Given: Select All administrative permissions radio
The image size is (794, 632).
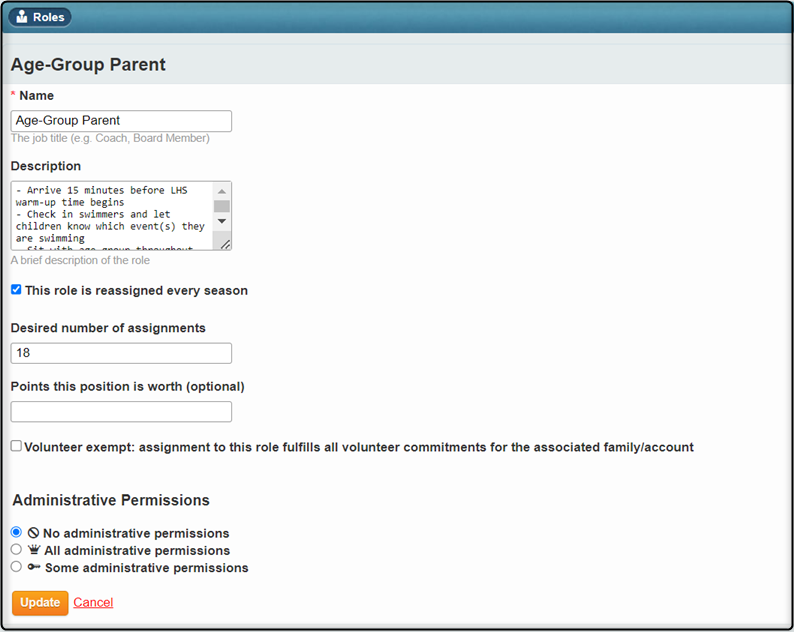Looking at the screenshot, I should pos(16,549).
